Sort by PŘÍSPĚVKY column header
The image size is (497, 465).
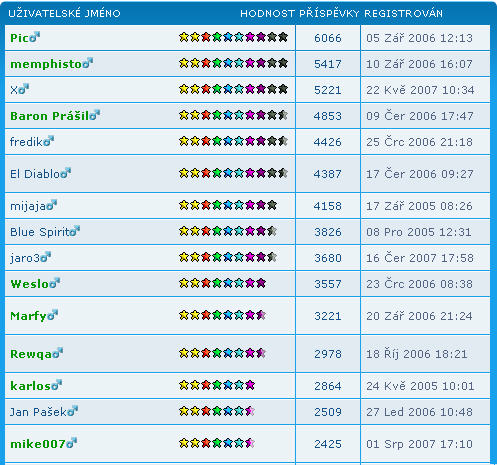click(x=329, y=13)
